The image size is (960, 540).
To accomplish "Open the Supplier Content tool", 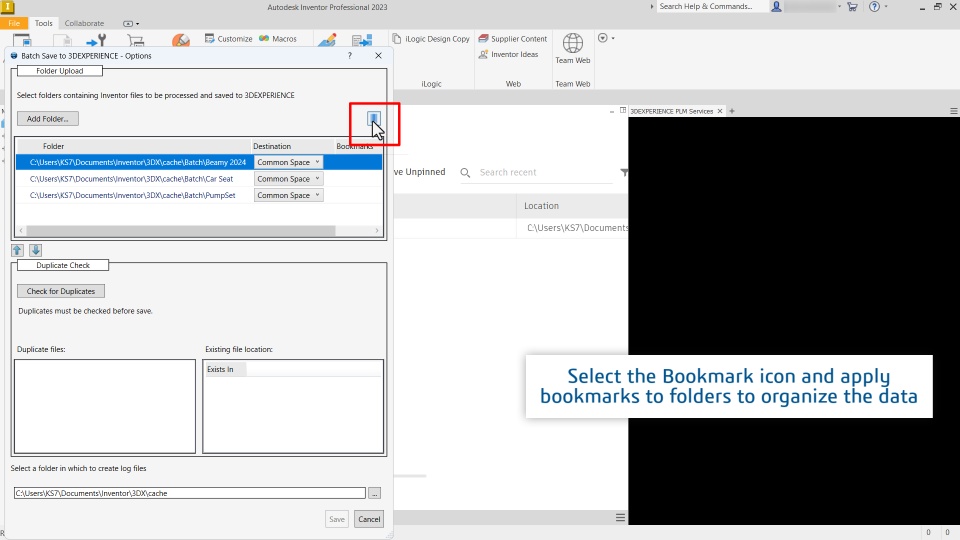I will (x=512, y=39).
